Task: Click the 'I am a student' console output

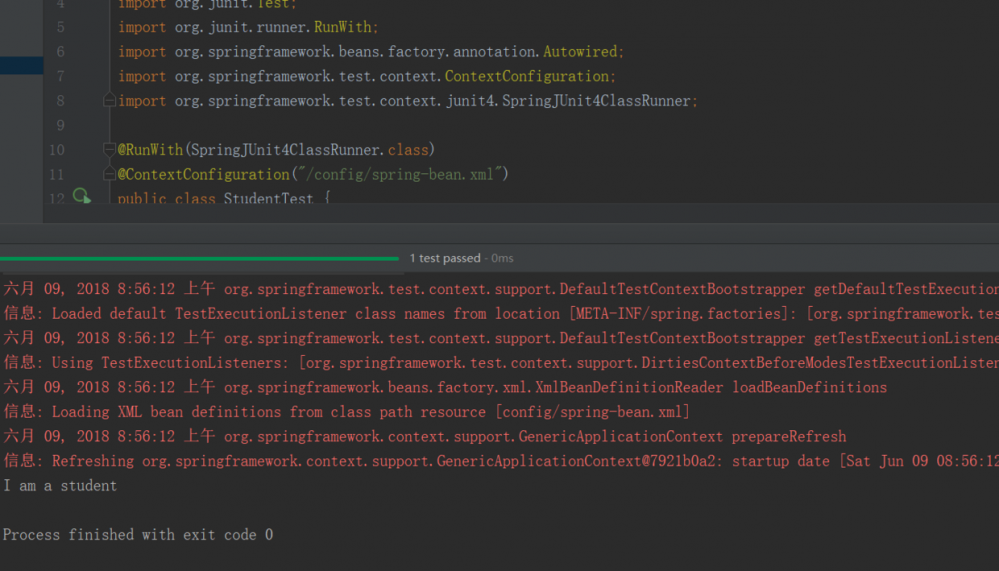Action: [60, 486]
